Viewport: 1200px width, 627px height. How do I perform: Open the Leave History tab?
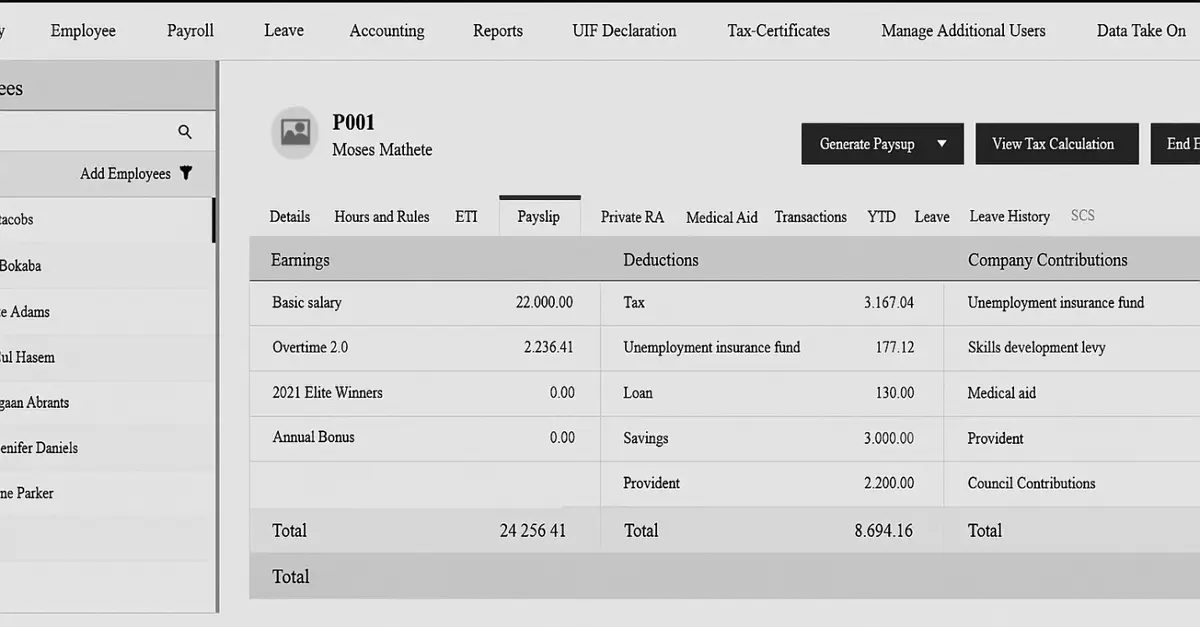tap(1009, 216)
